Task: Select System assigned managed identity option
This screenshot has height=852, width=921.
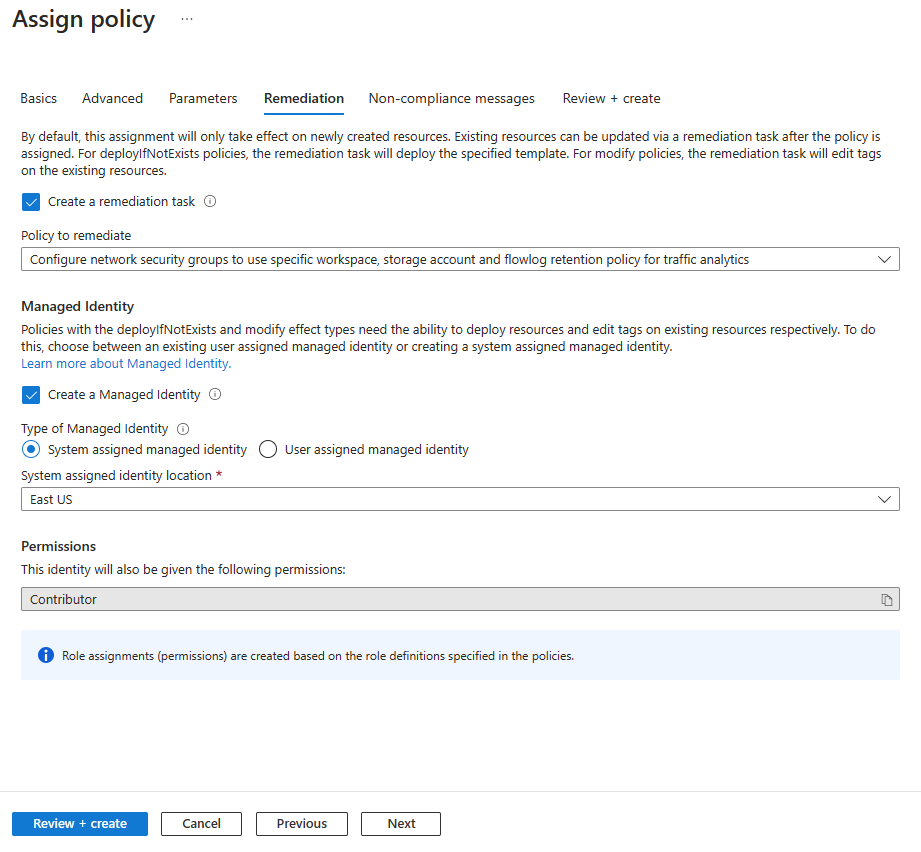Action: point(31,449)
